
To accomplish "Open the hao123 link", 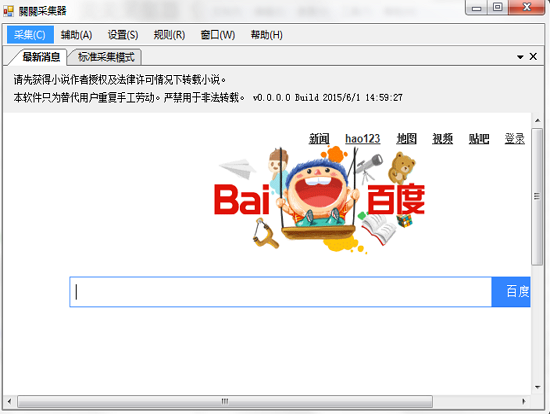I will point(363,139).
